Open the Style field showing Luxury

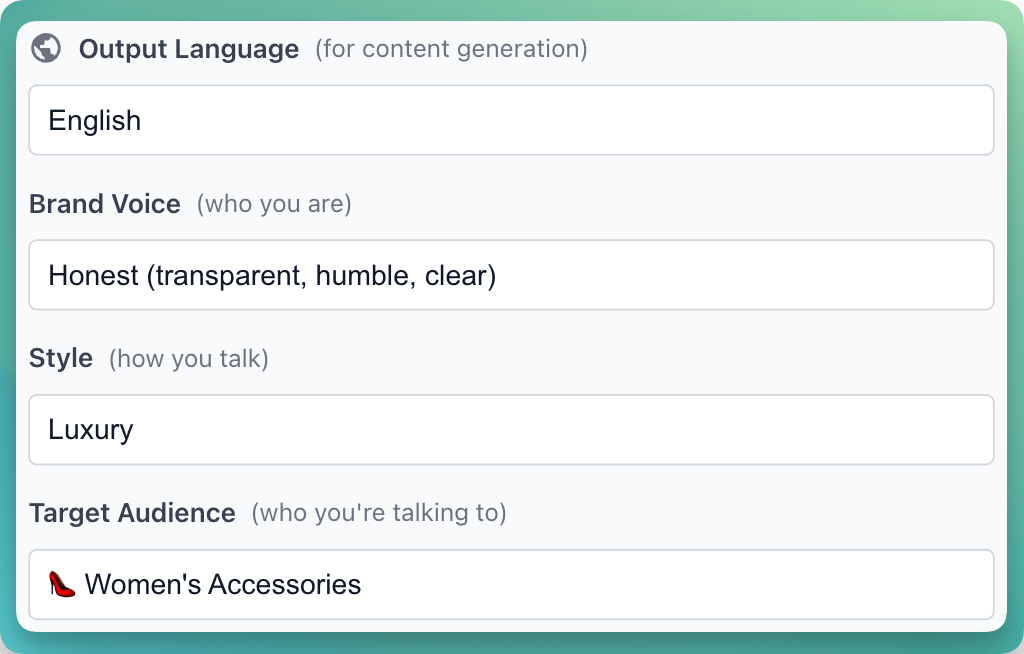pos(511,430)
